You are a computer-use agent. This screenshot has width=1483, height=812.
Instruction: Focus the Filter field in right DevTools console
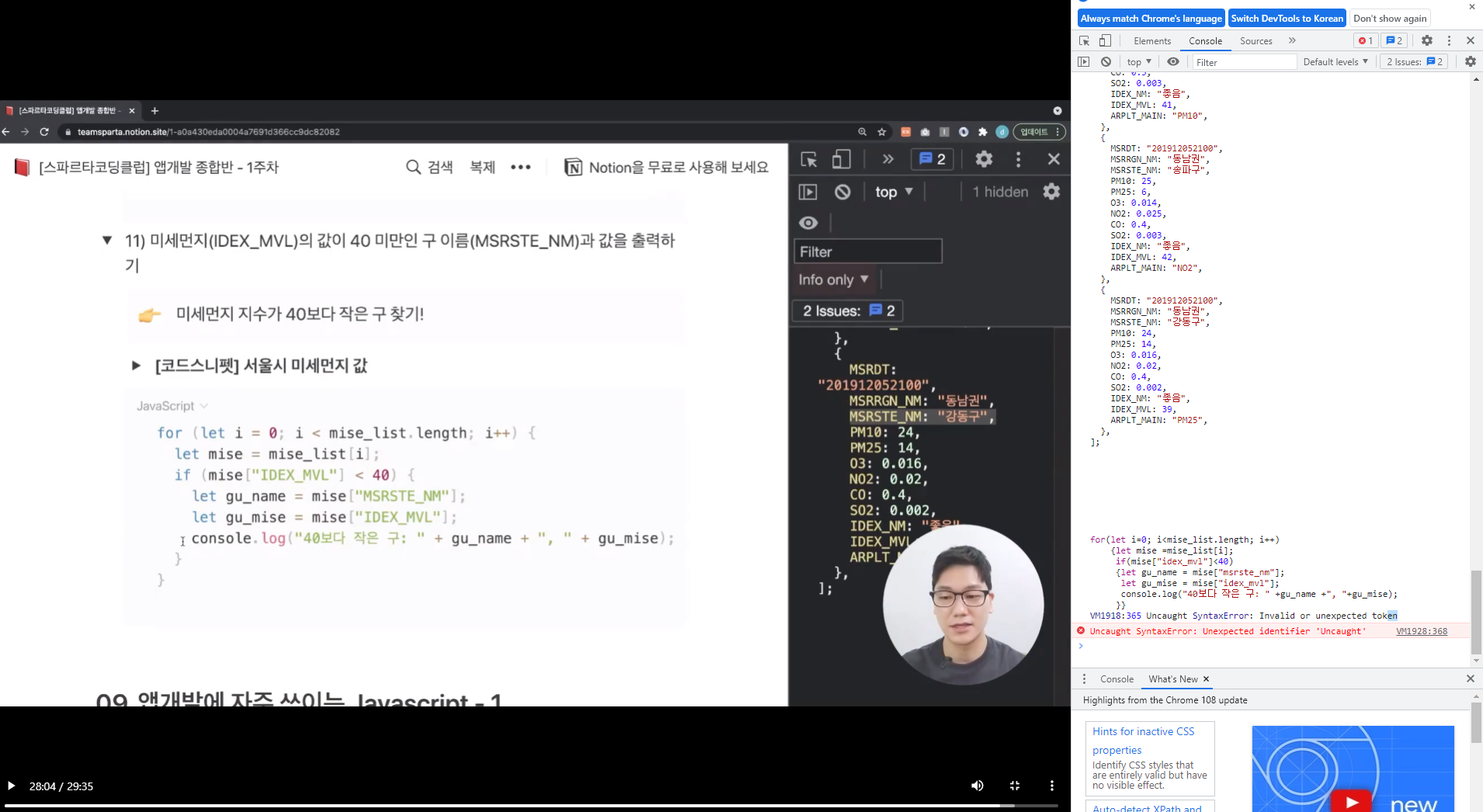[x=1244, y=62]
